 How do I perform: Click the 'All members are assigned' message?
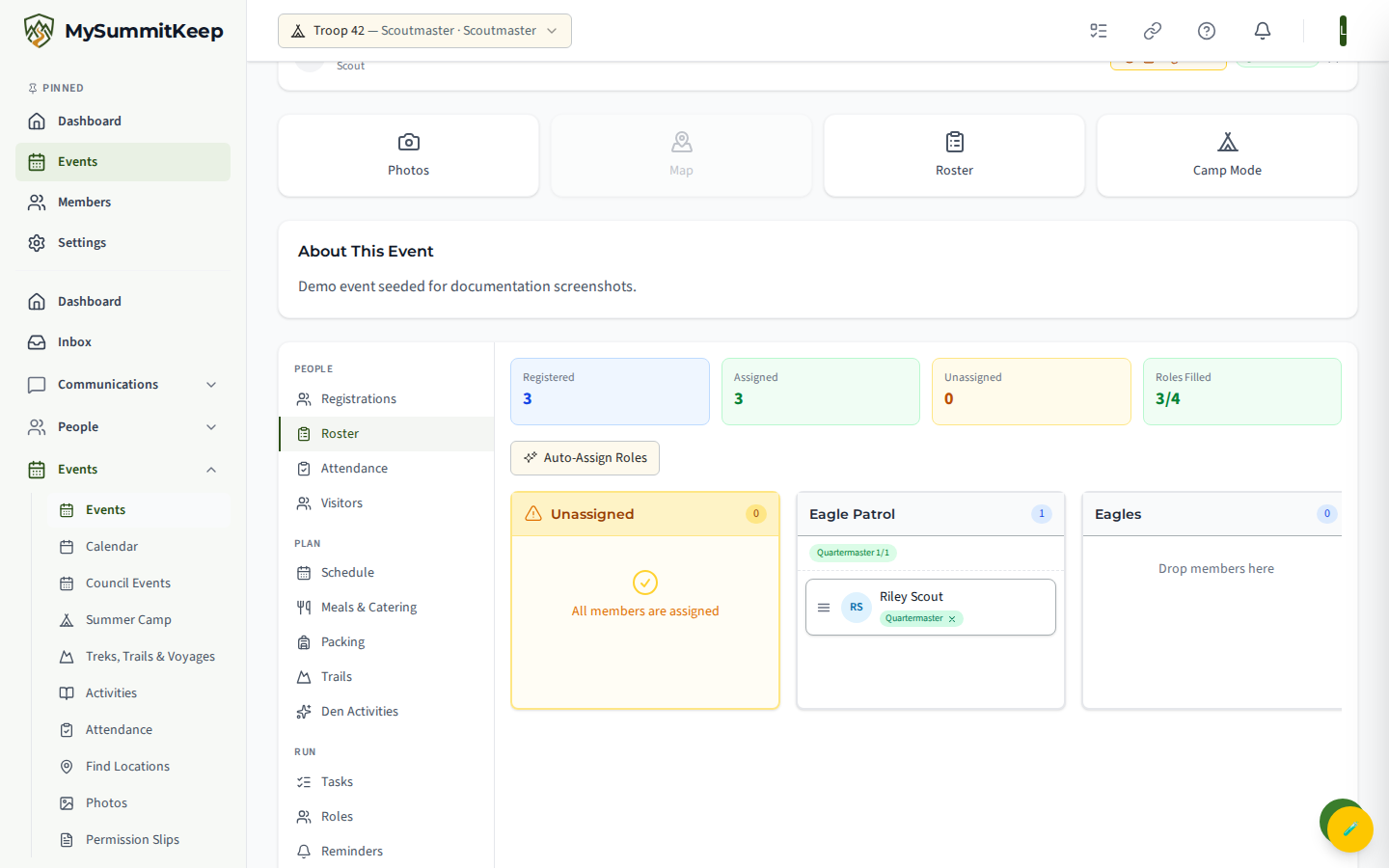(645, 611)
